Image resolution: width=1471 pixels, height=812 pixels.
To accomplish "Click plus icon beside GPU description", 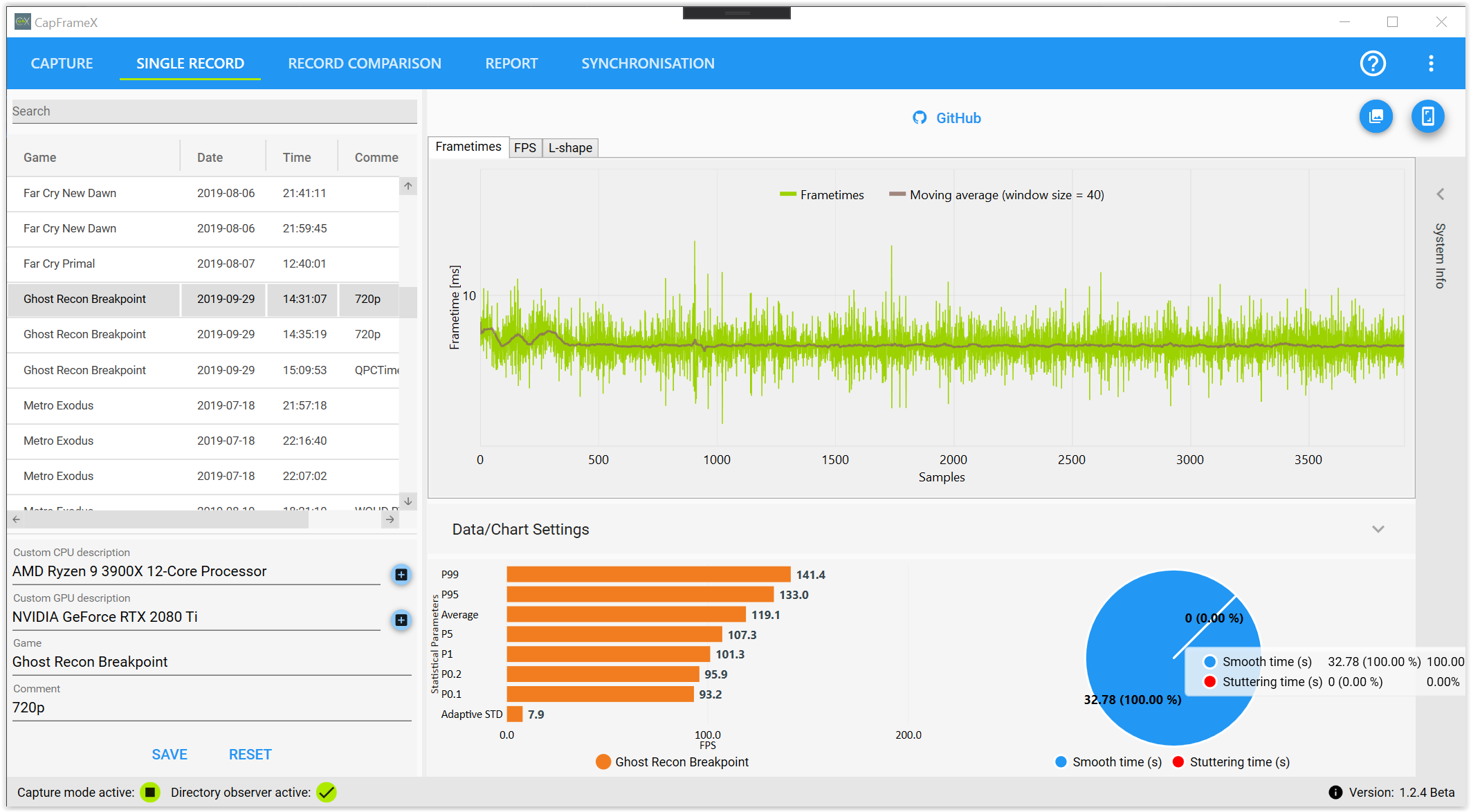I will [x=401, y=620].
